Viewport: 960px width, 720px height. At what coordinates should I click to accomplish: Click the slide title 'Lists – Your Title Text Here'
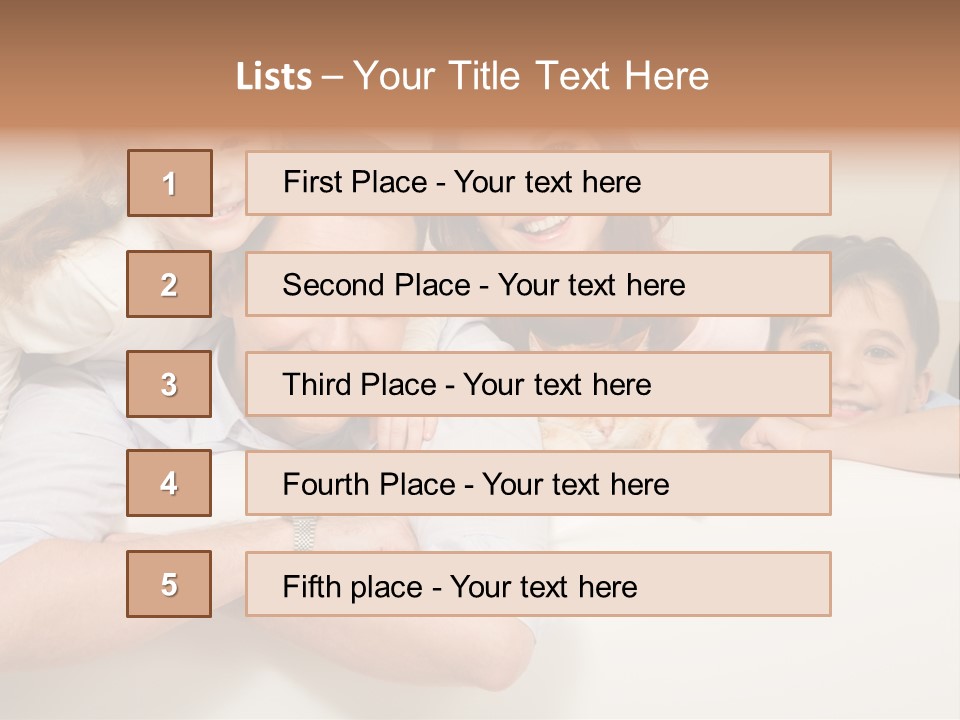click(472, 76)
